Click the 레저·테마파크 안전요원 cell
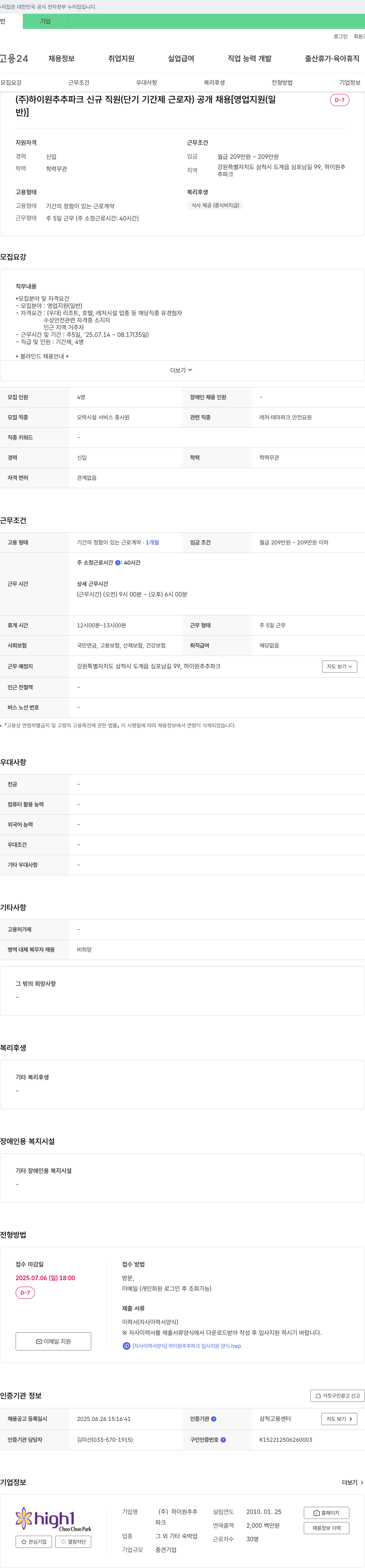The height and width of the screenshot is (1568, 365). [x=285, y=417]
